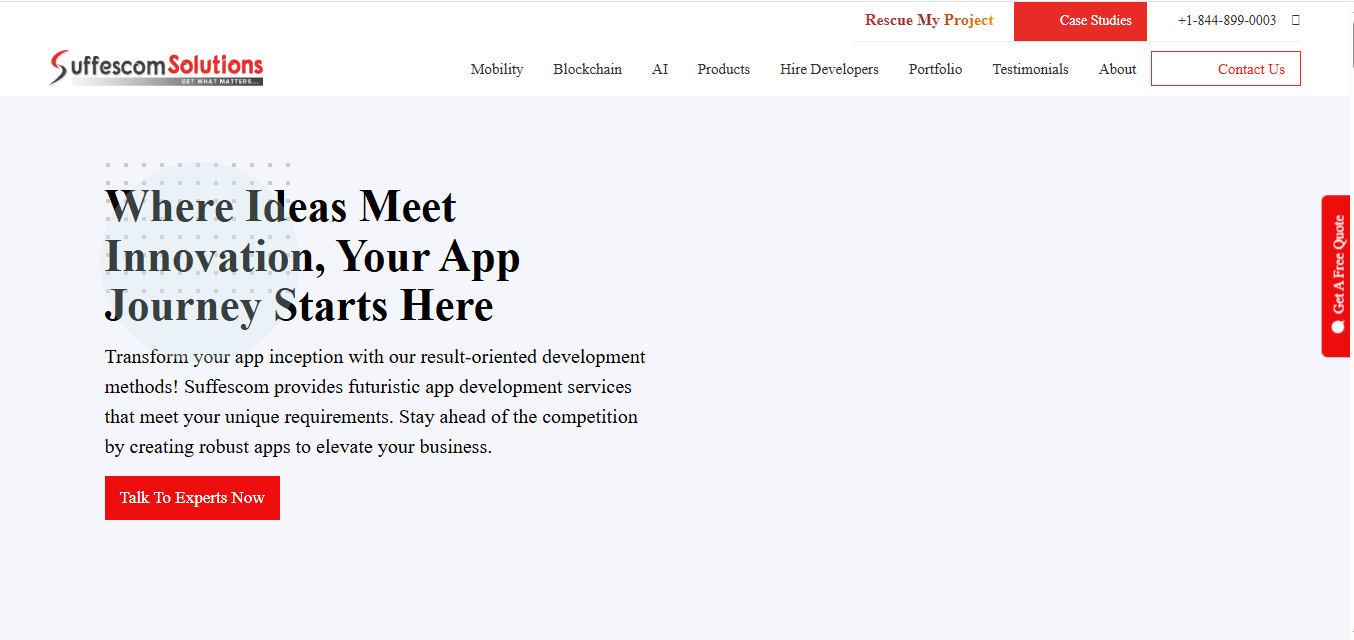The width and height of the screenshot is (1354, 640).
Task: Go to the Hire Developers menu item
Action: point(829,69)
